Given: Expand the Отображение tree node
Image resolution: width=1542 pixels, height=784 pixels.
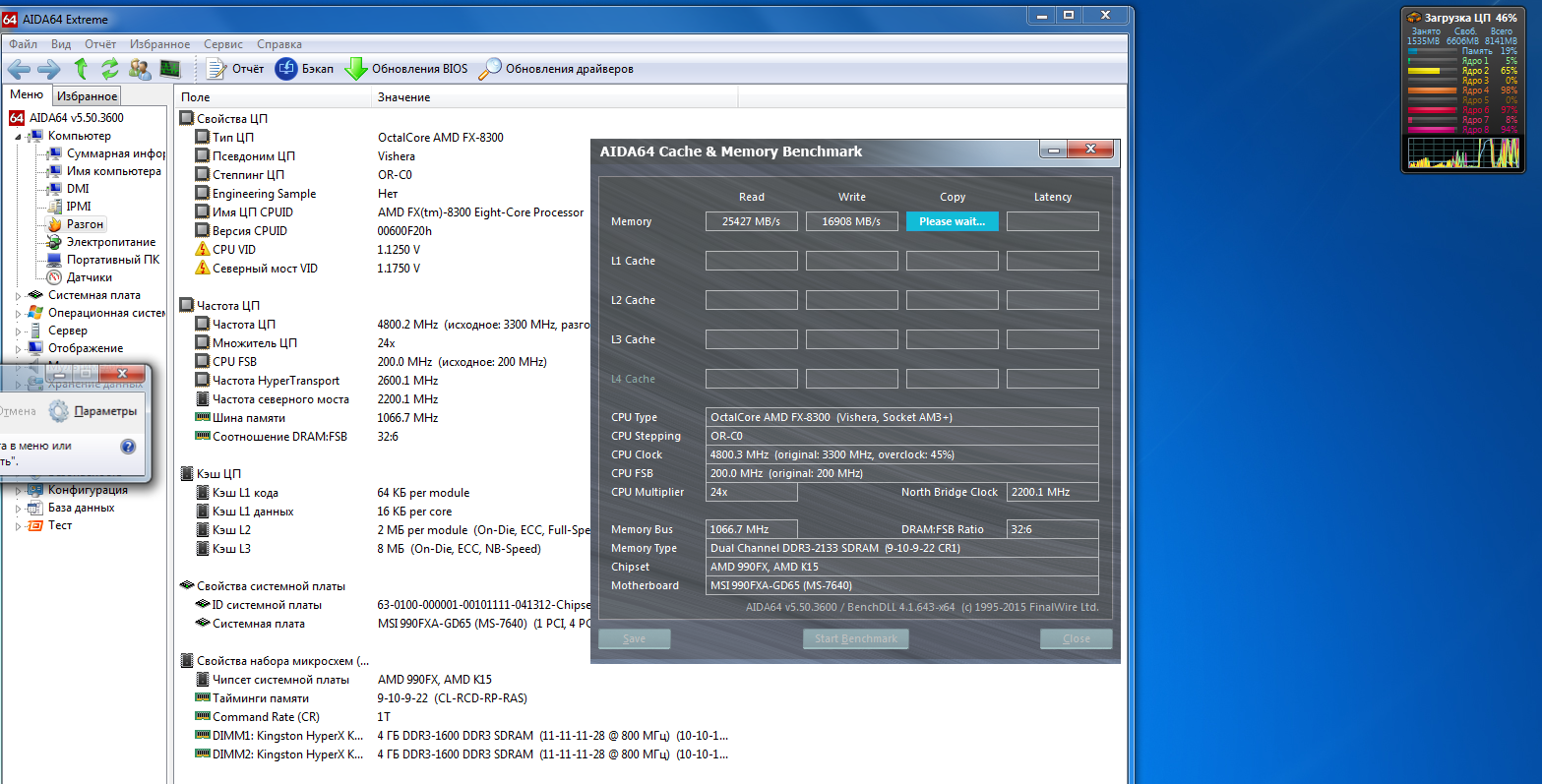Looking at the screenshot, I should 18,349.
